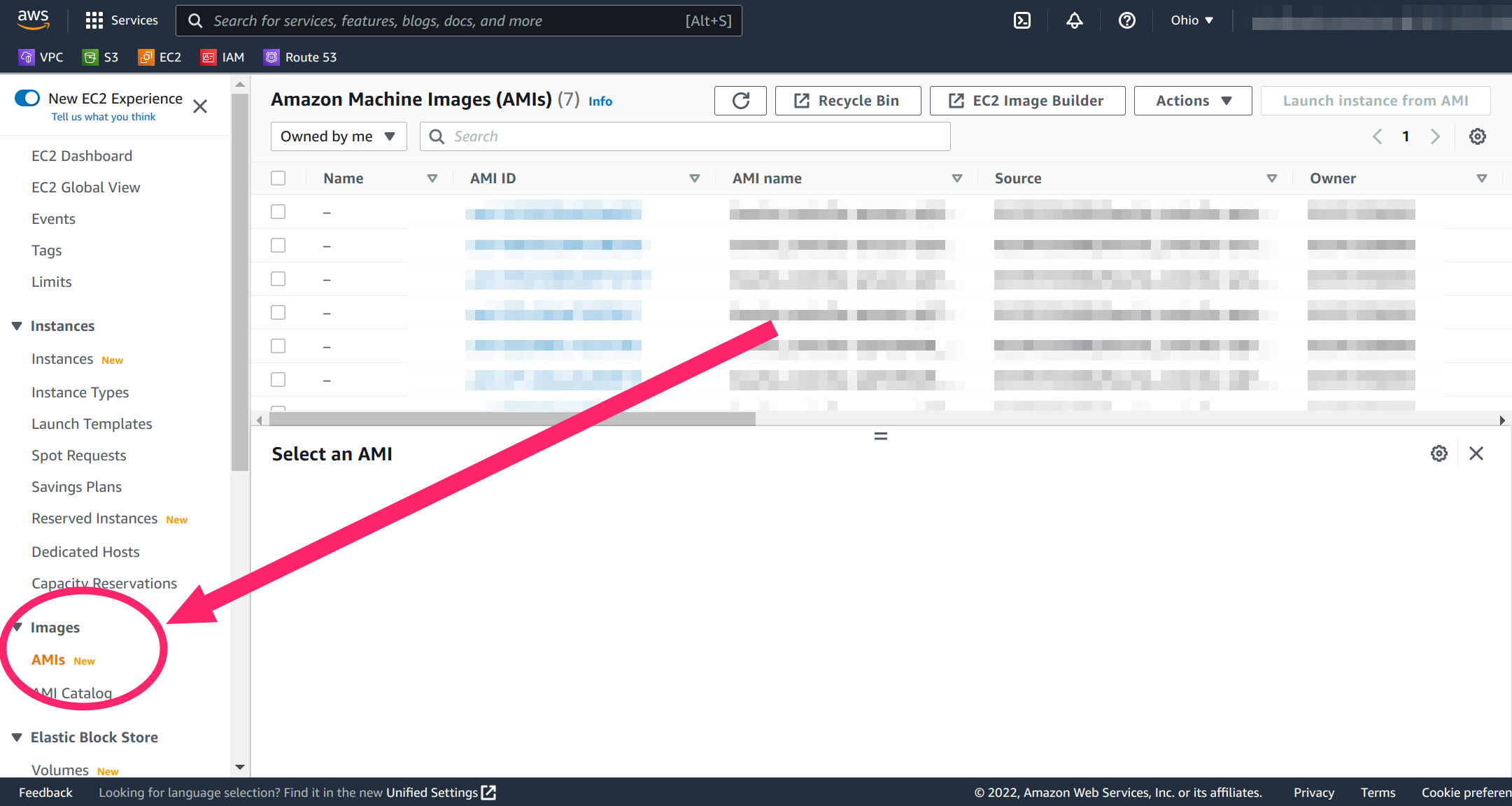This screenshot has width=1512, height=806.
Task: Open AMIs in sidebar
Action: tap(48, 660)
